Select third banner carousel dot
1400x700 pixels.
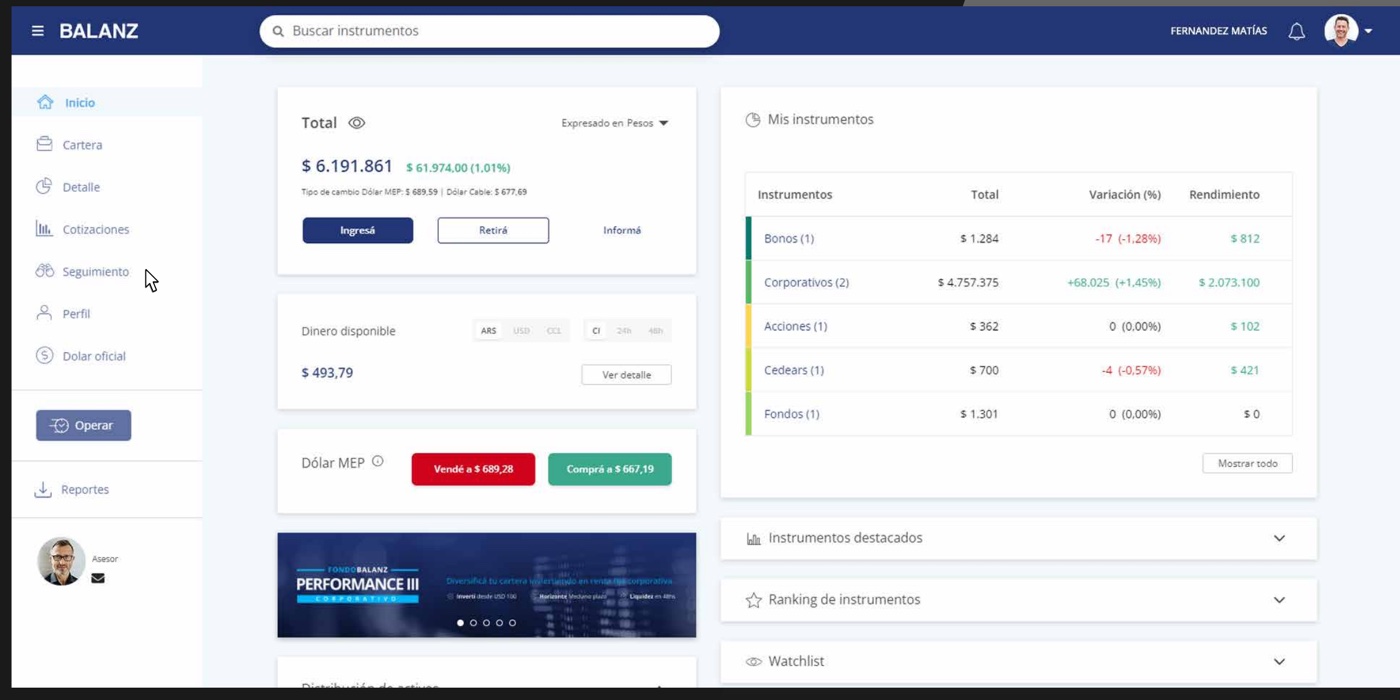487,623
